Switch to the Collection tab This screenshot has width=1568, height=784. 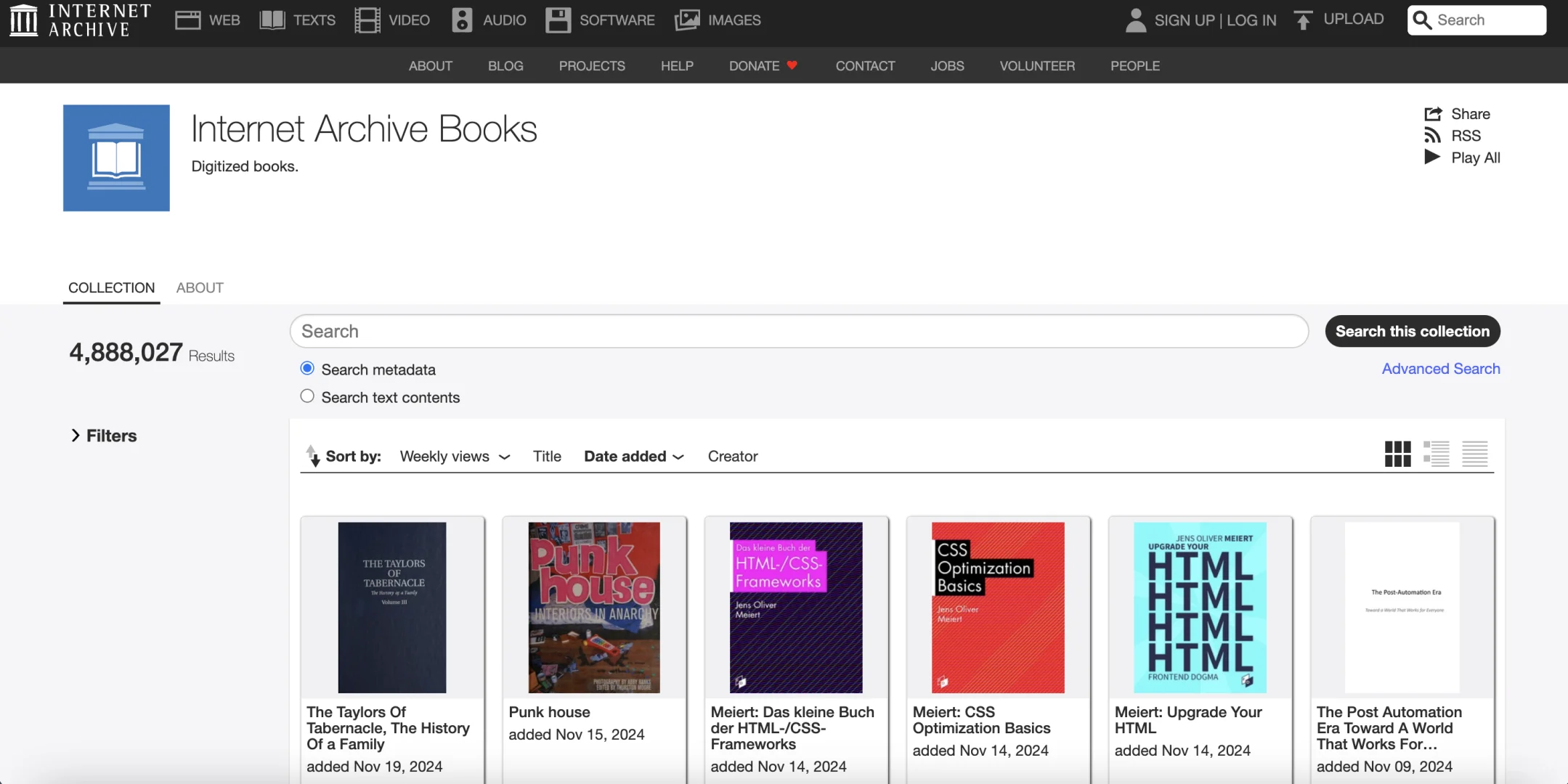pyautogui.click(x=111, y=287)
